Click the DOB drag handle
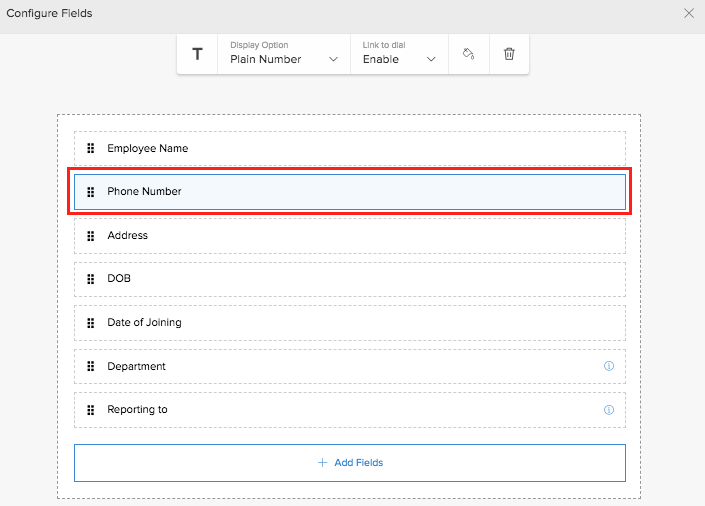The image size is (705, 506). 91,279
